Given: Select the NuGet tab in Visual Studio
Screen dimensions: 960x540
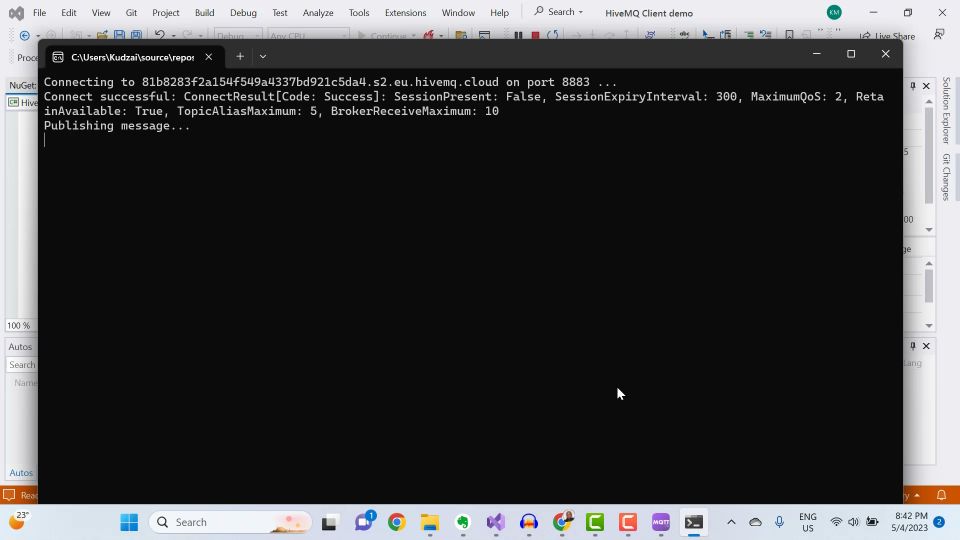Looking at the screenshot, I should pos(23,86).
